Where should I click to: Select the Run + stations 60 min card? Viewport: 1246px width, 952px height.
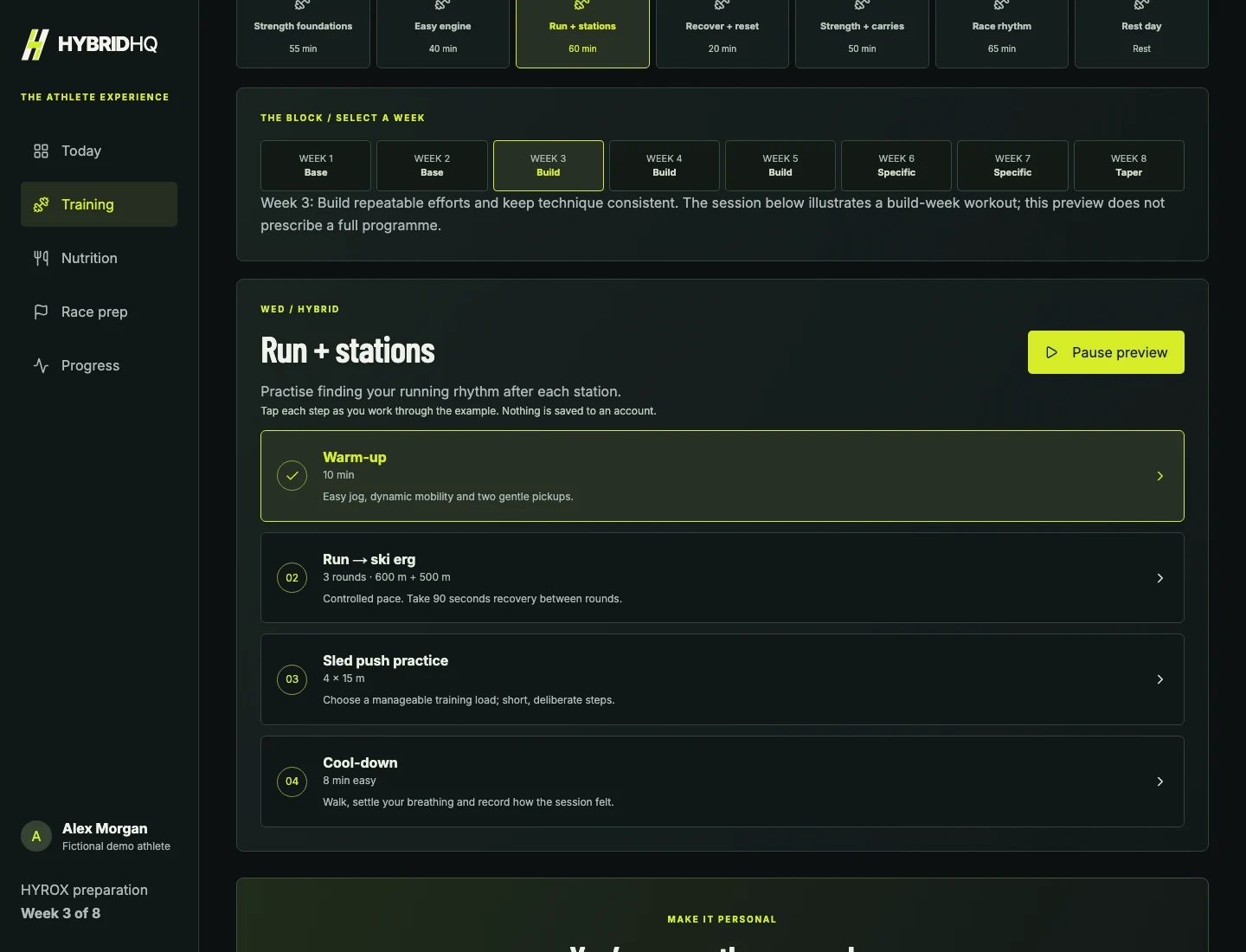pos(582,34)
